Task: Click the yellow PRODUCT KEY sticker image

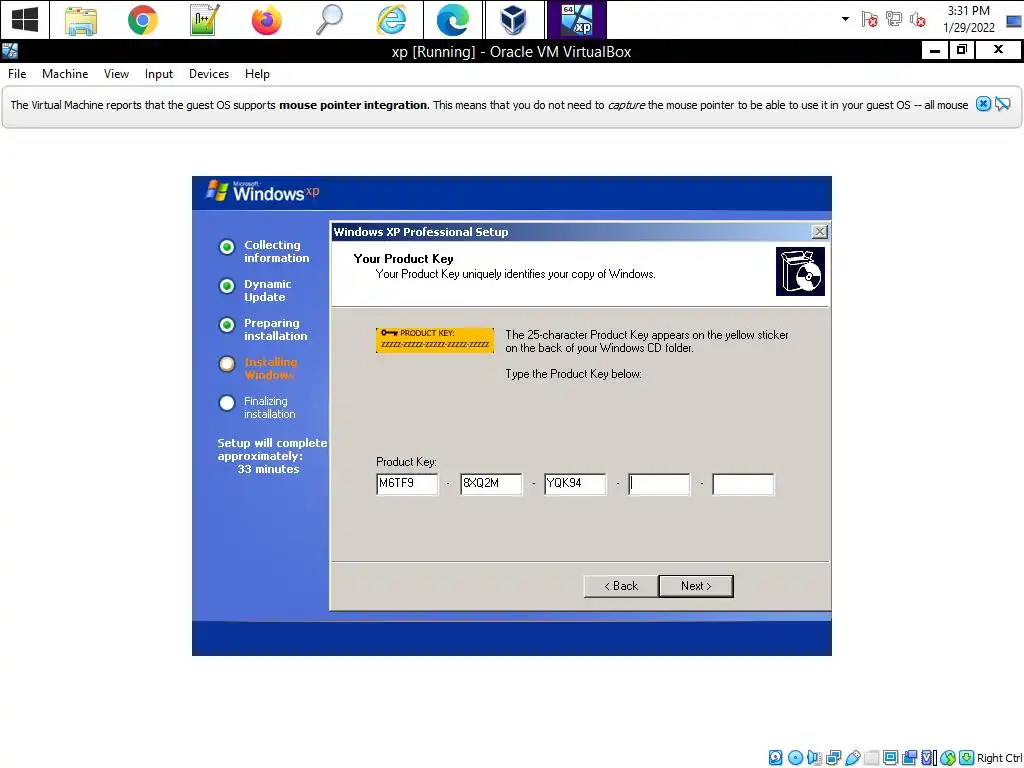Action: point(435,340)
